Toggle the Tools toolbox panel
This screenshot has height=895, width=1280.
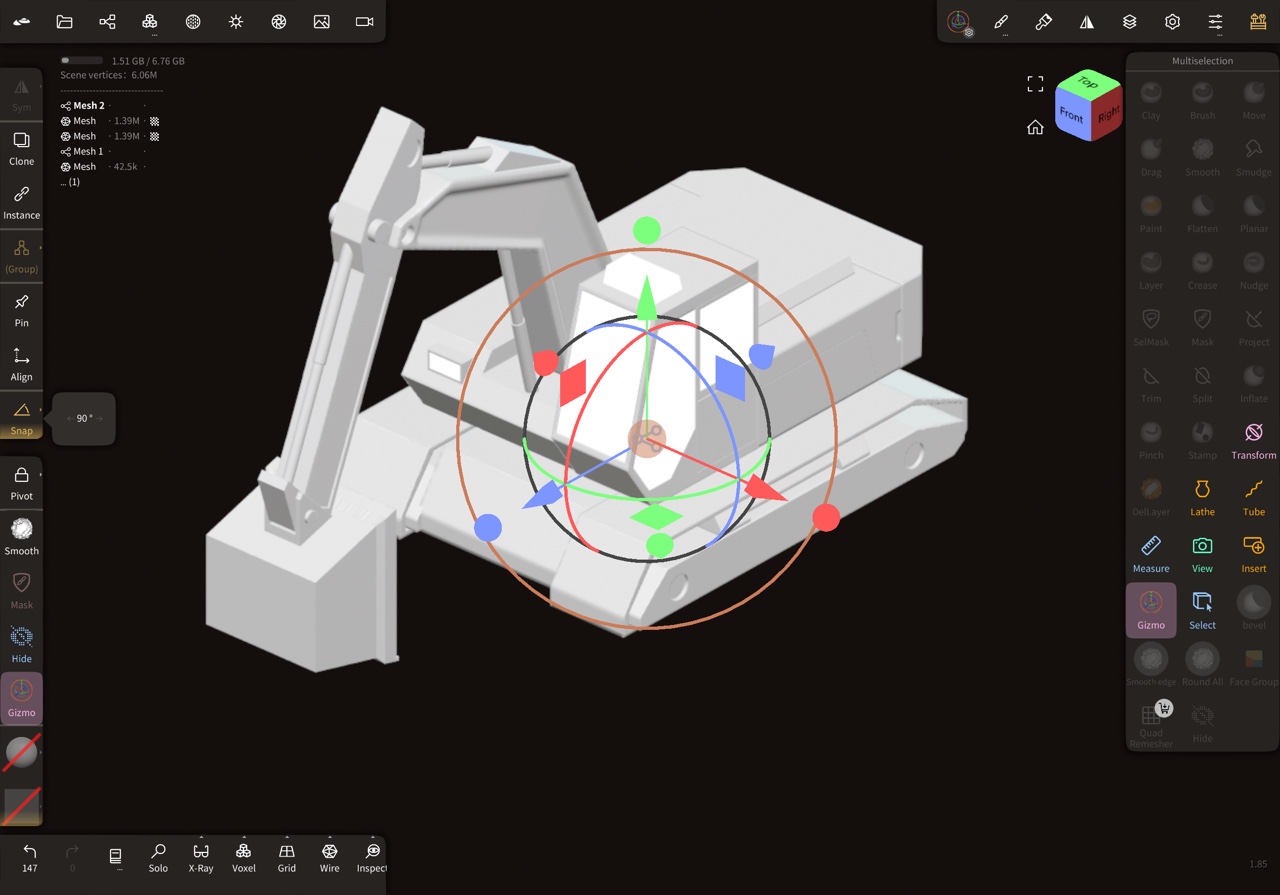1258,22
